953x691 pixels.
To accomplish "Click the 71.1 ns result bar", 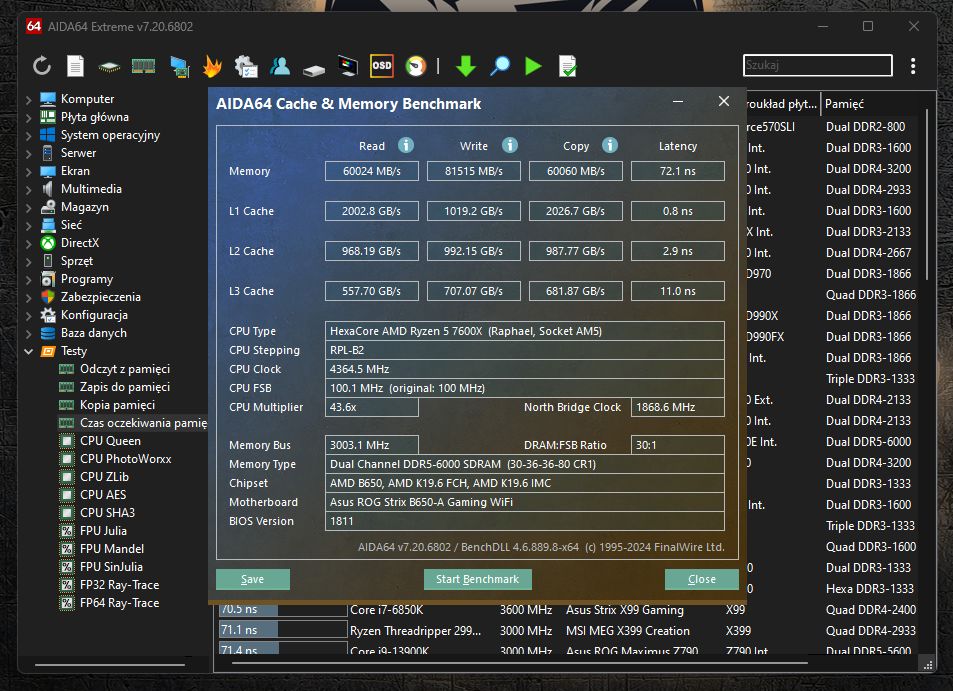I will (x=283, y=630).
